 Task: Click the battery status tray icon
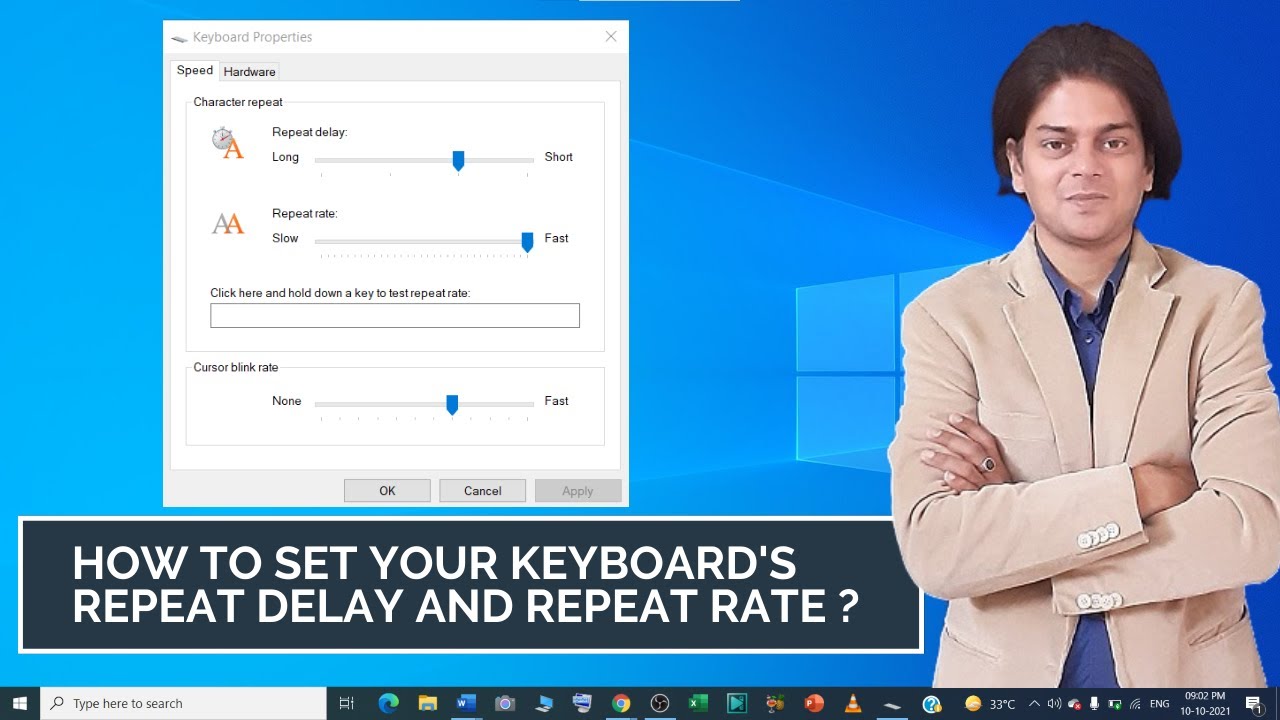[x=1115, y=704]
